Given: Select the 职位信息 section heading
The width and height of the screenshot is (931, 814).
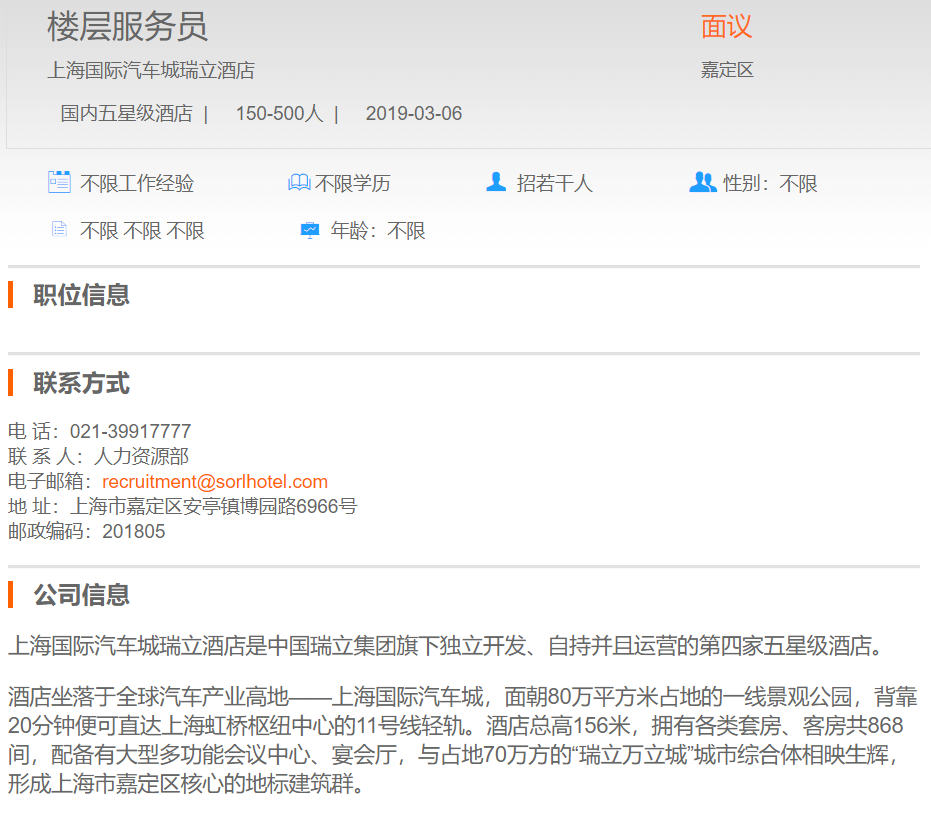Looking at the screenshot, I should pos(81,295).
